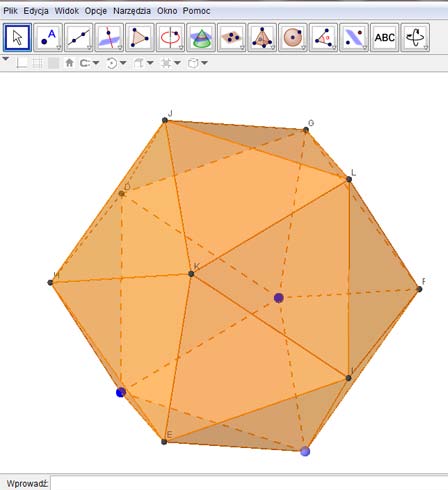Select vertex point H
The height and width of the screenshot is (490, 448).
point(50,283)
